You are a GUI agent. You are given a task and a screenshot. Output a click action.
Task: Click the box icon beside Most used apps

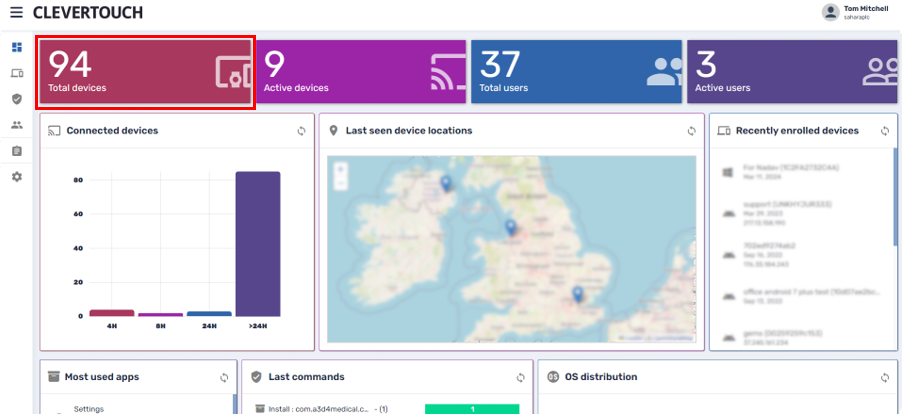click(53, 377)
